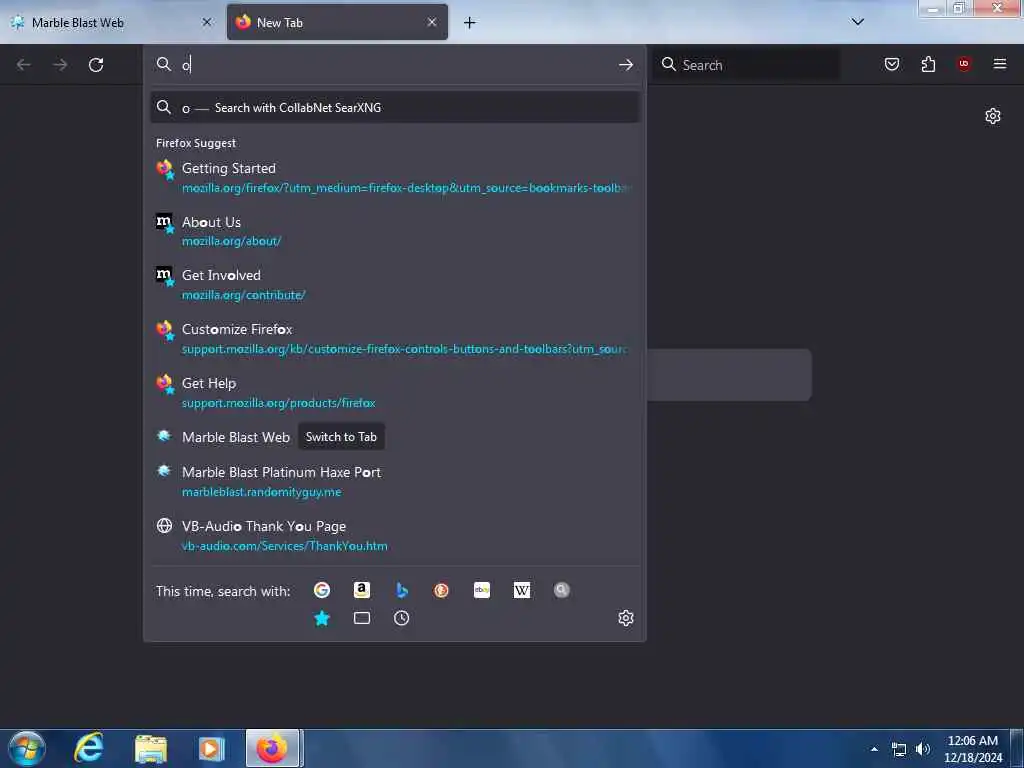Filter results to history clock icon
The width and height of the screenshot is (1024, 768).
[402, 618]
